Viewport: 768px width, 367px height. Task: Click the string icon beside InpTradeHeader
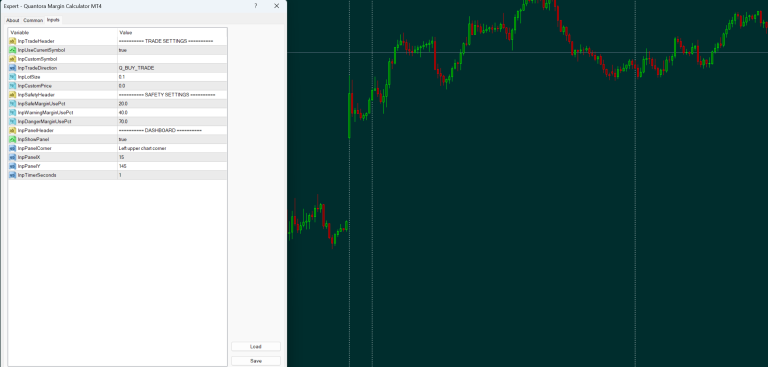coord(13,41)
